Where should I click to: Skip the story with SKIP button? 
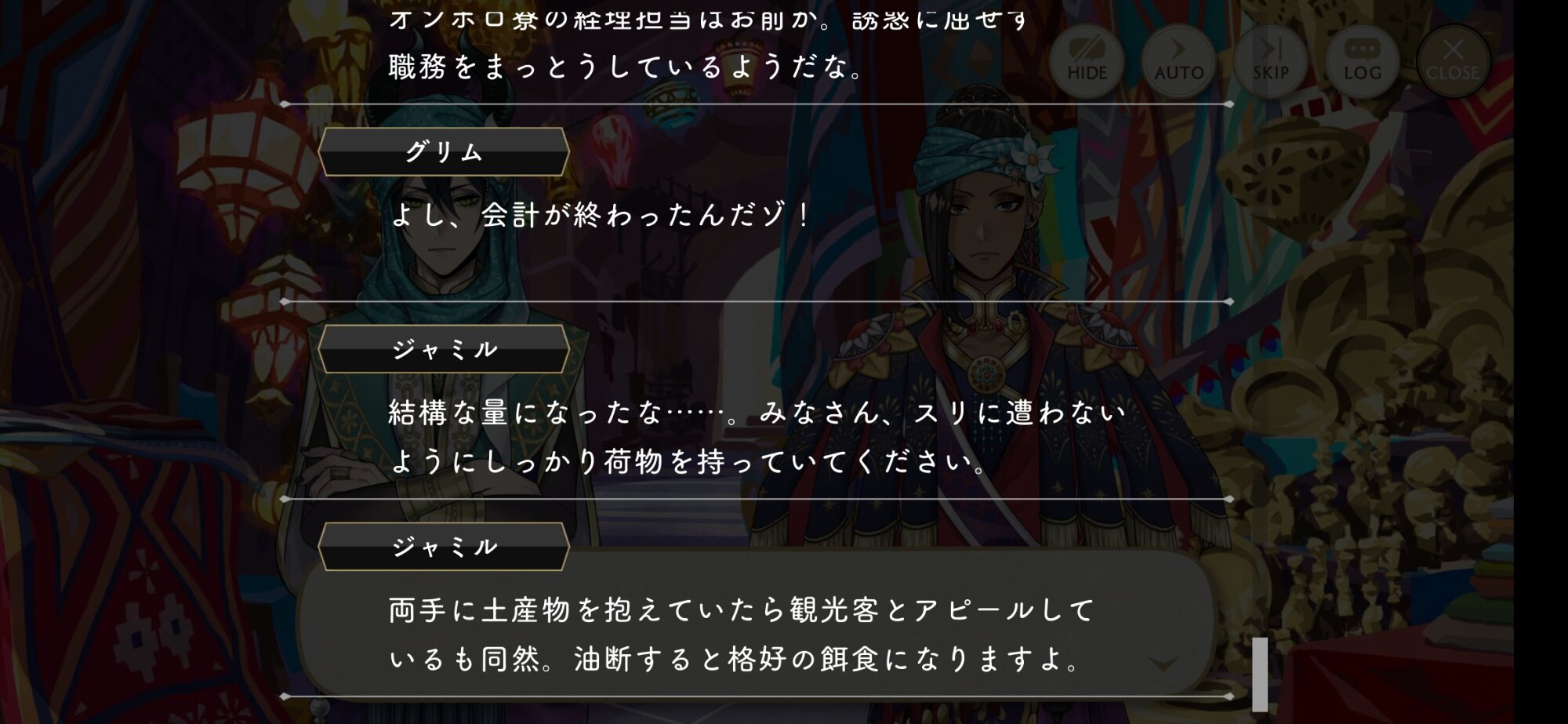1270,61
